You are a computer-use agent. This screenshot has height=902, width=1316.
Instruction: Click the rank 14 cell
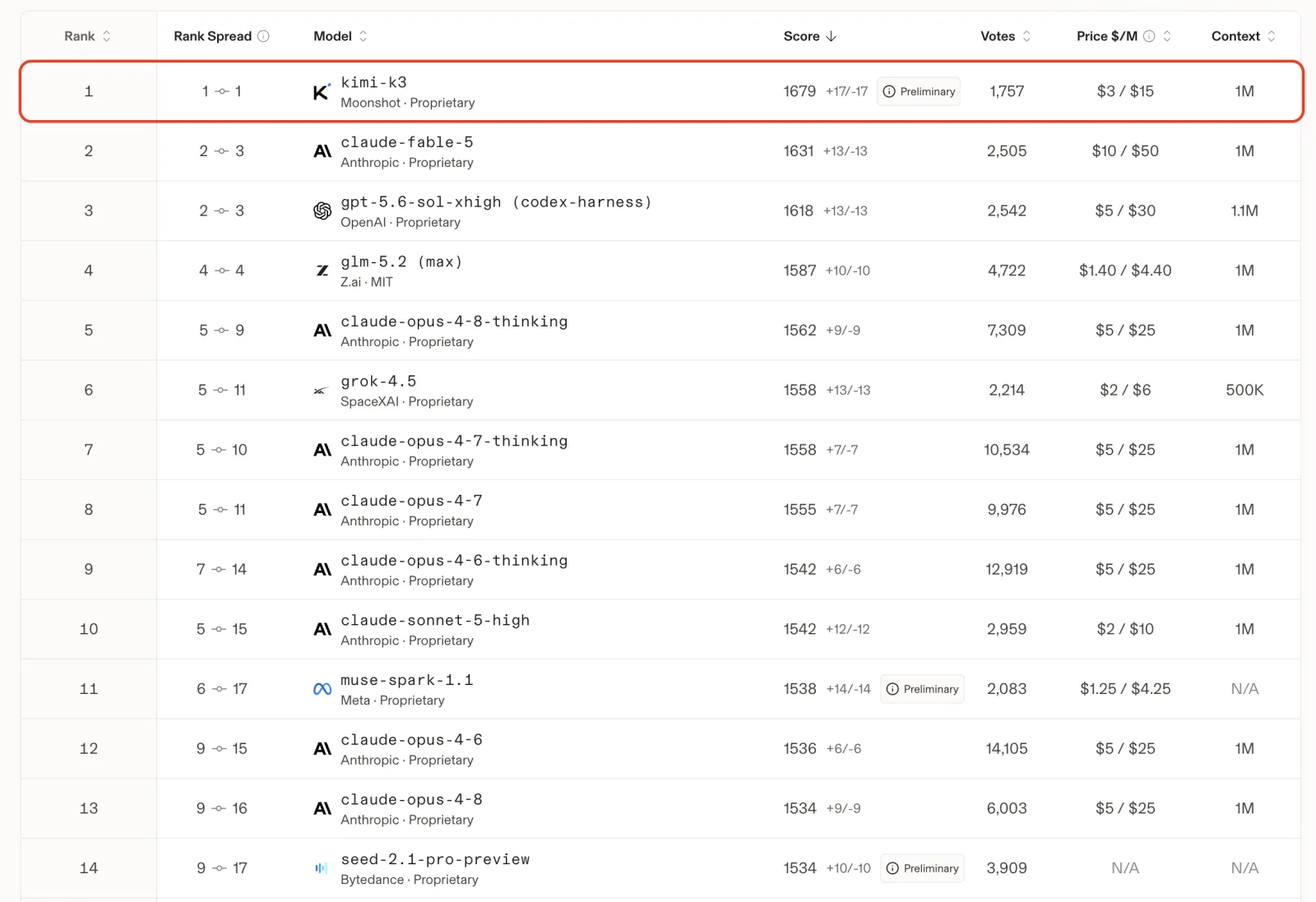(89, 868)
